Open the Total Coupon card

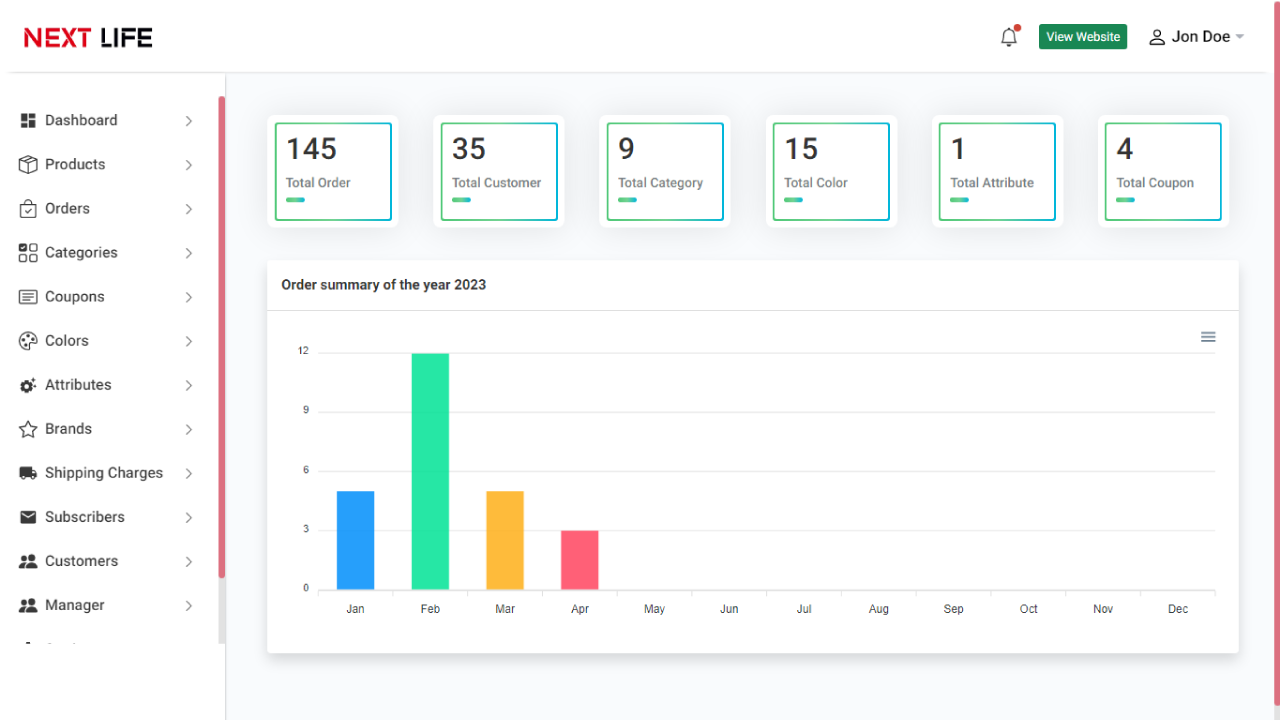point(1163,171)
